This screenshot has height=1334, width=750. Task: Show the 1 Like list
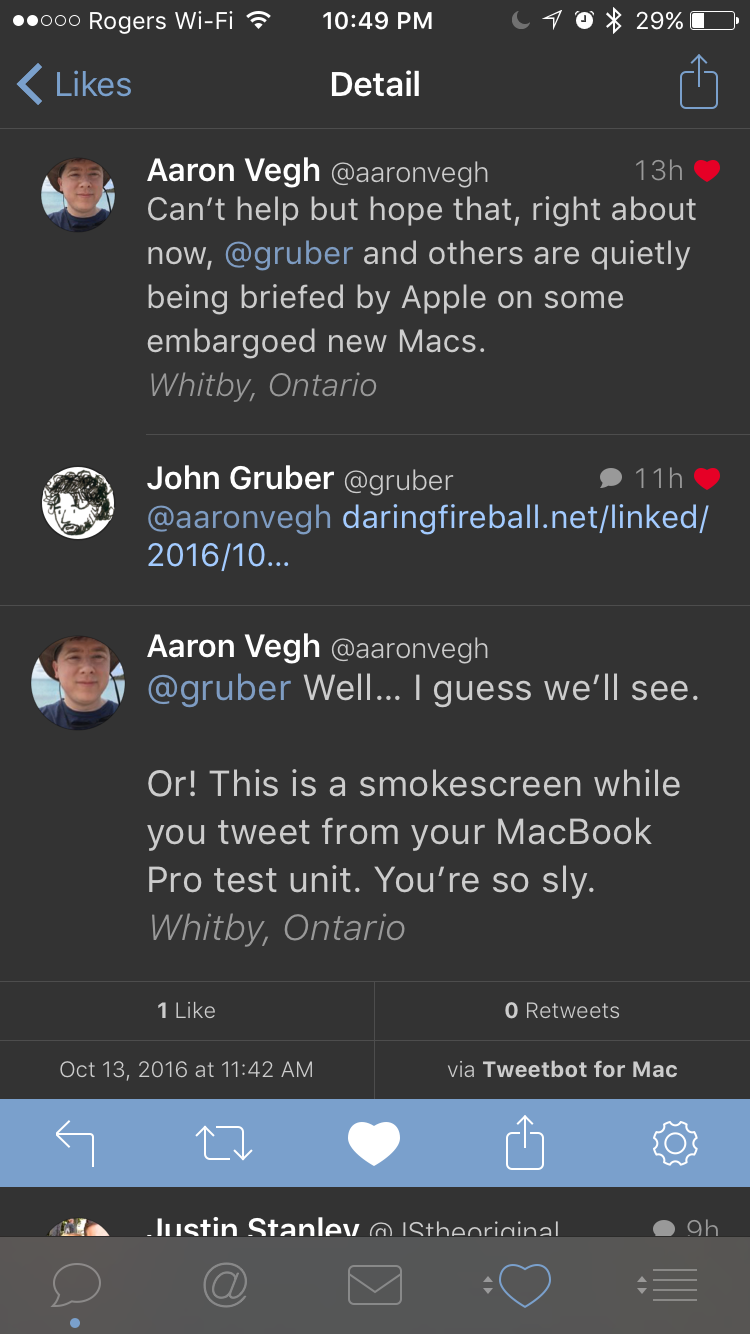[x=187, y=1011]
